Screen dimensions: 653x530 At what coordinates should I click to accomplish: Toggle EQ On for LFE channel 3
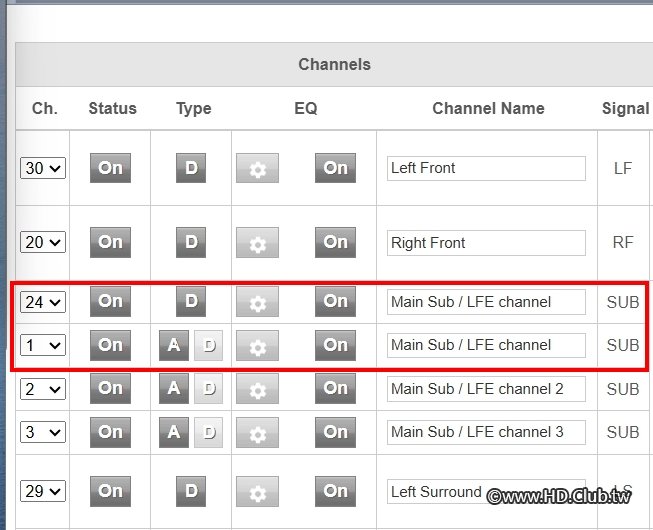coord(335,433)
